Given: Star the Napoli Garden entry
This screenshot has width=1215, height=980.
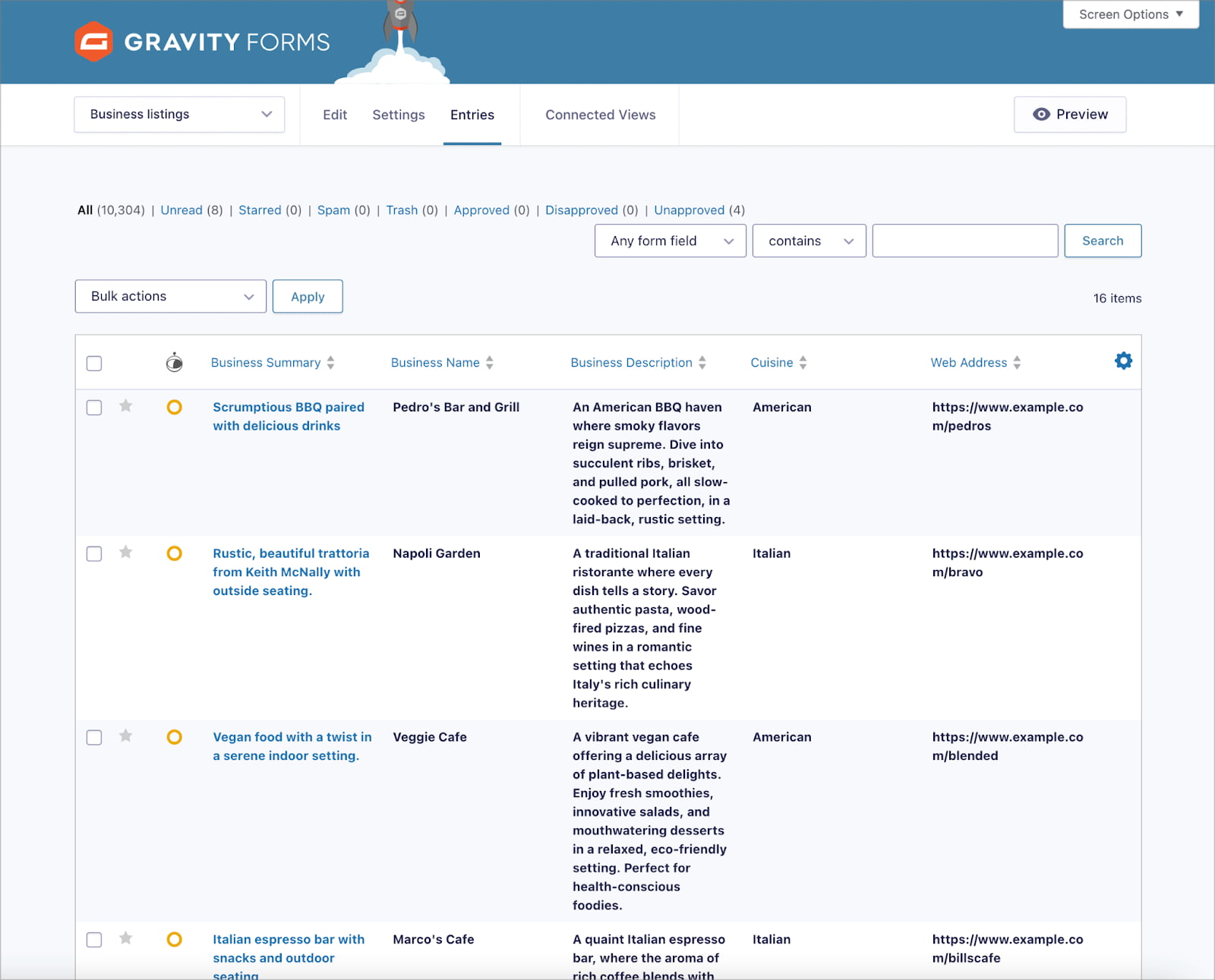Looking at the screenshot, I should 126,552.
